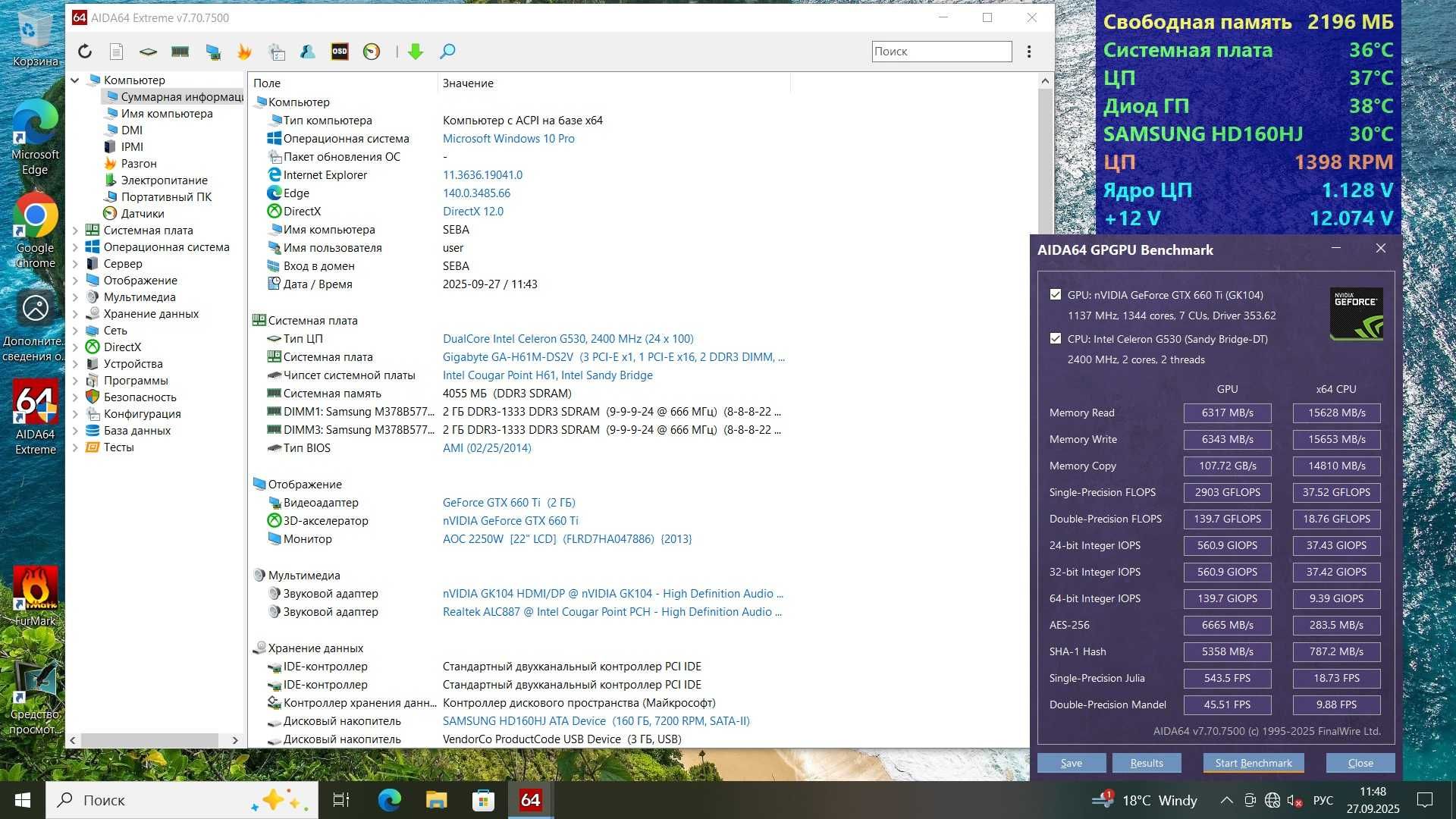Expand the Сеть tree node
The height and width of the screenshot is (819, 1456).
tap(75, 330)
